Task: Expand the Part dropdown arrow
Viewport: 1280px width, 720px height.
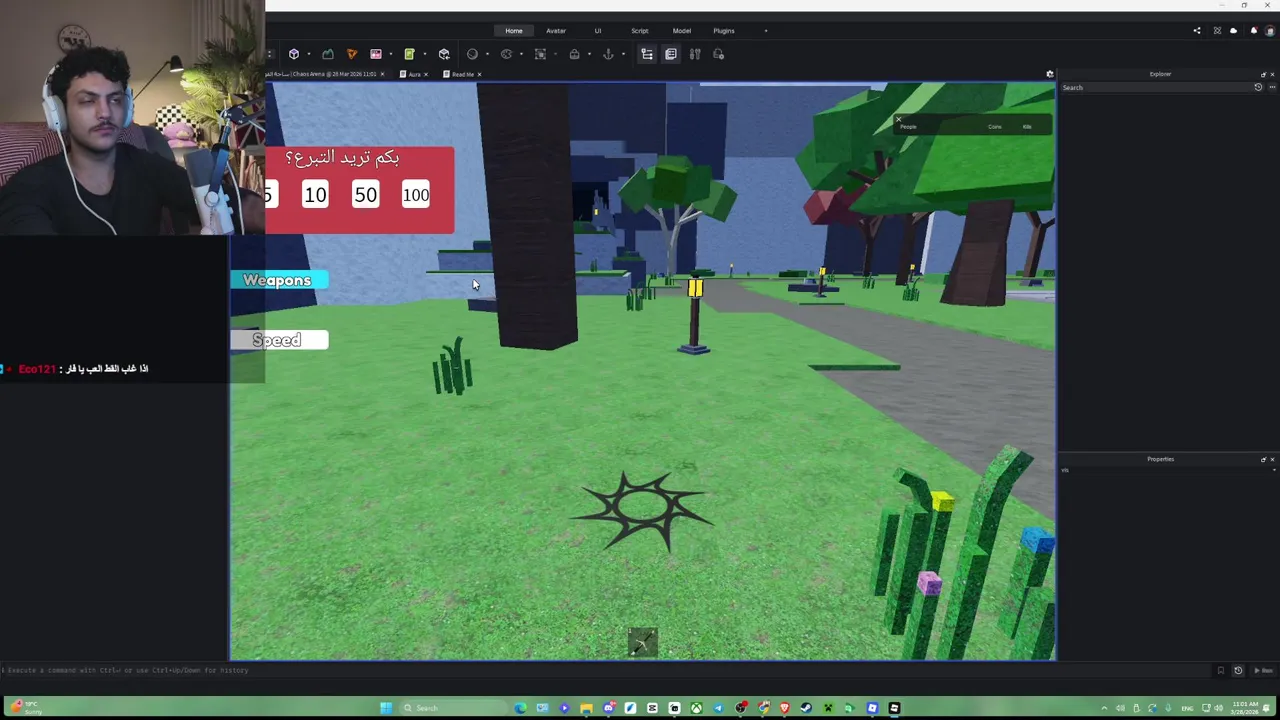Action: (x=309, y=54)
